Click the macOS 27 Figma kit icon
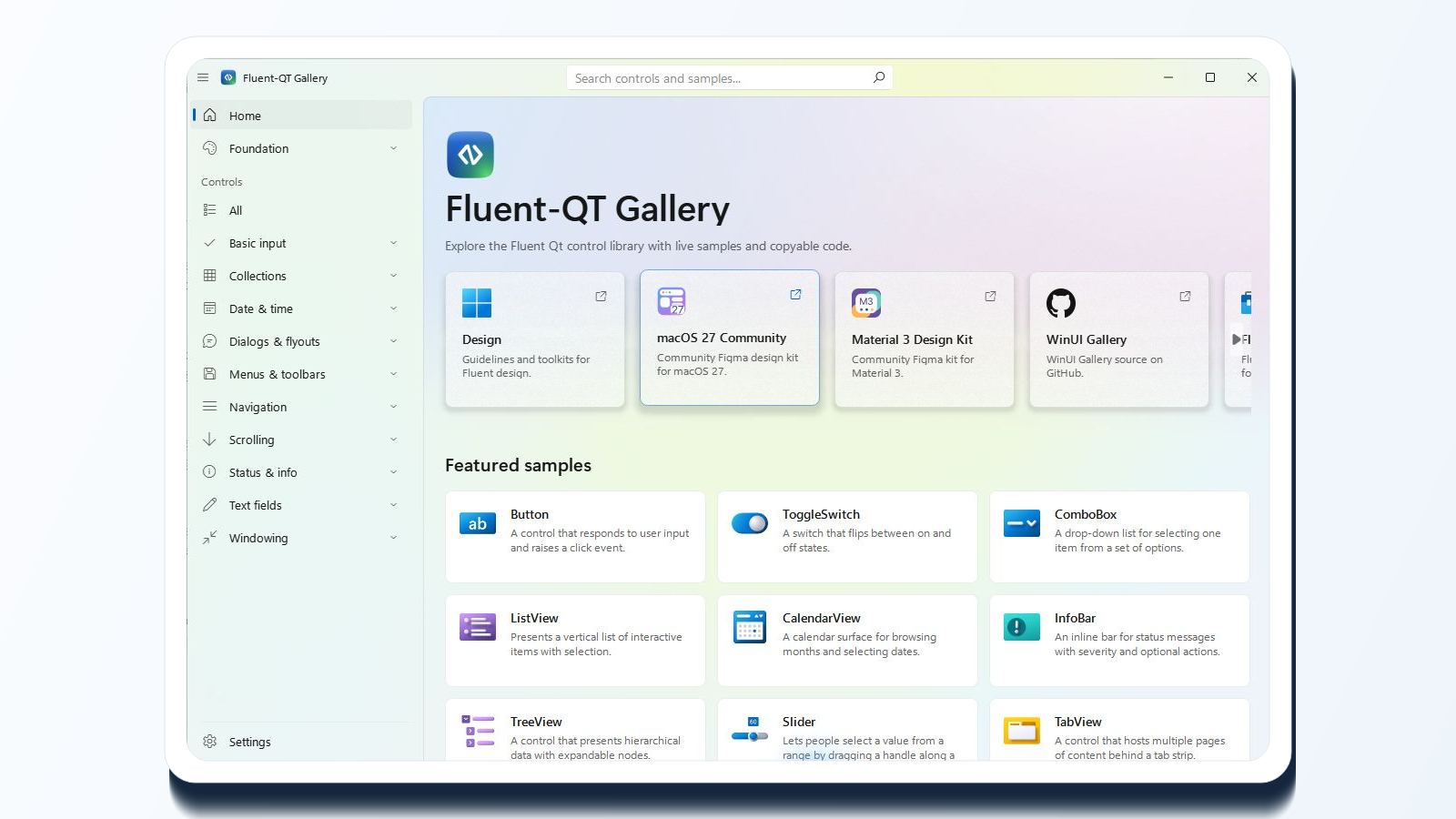 (x=672, y=301)
